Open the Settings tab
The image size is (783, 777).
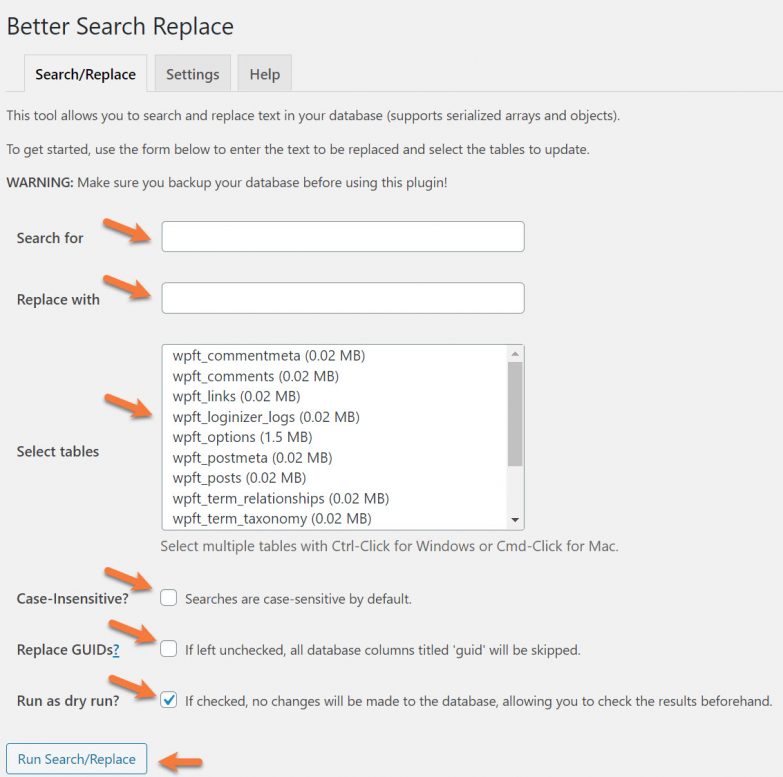tap(192, 74)
